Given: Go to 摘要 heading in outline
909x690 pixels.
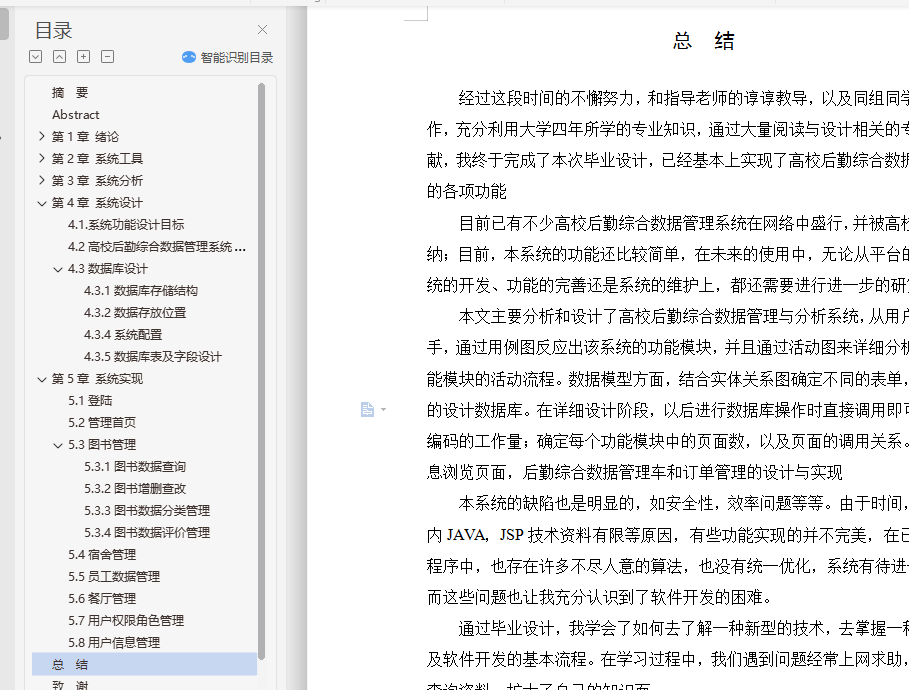Looking at the screenshot, I should pyautogui.click(x=70, y=93).
